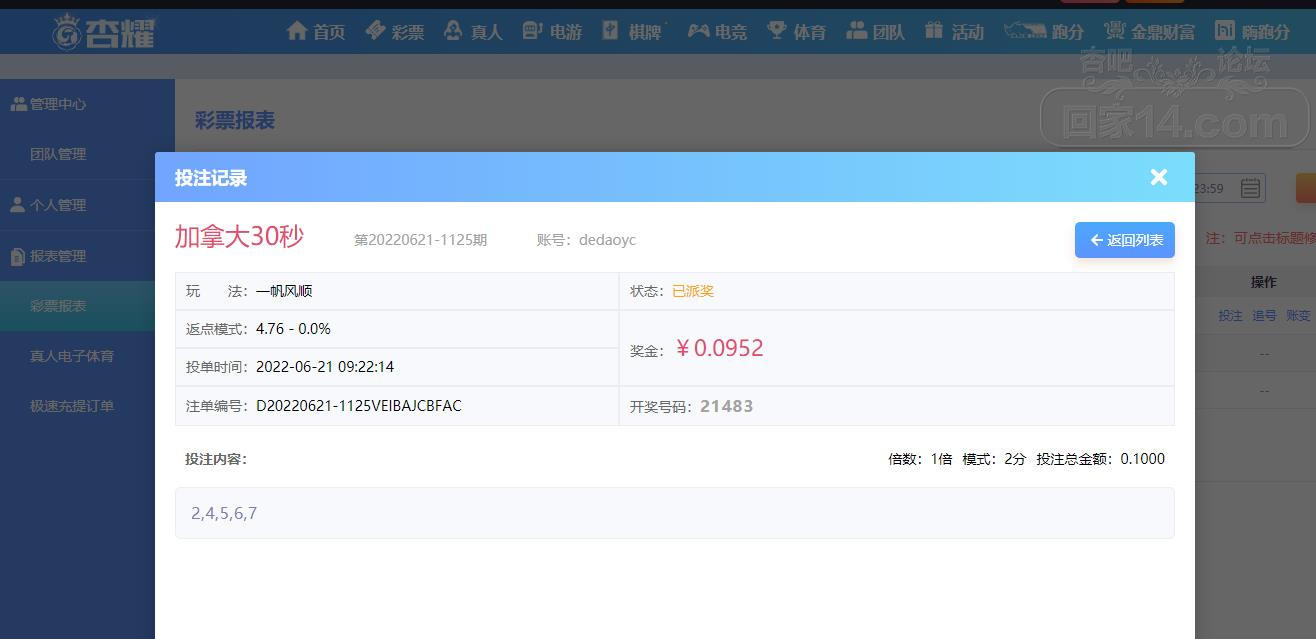Screen dimensions: 1316x639
Task: Expand 管理中心 in the sidebar
Action: point(58,104)
